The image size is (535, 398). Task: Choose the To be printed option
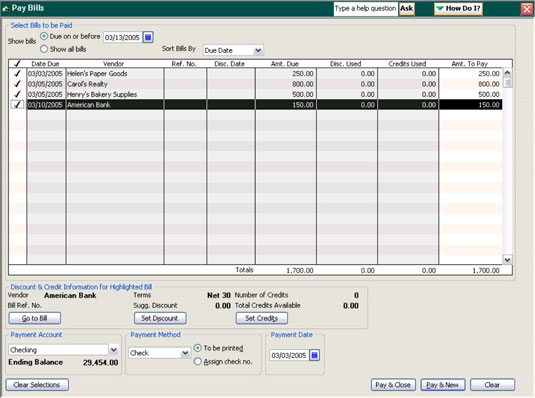point(198,348)
